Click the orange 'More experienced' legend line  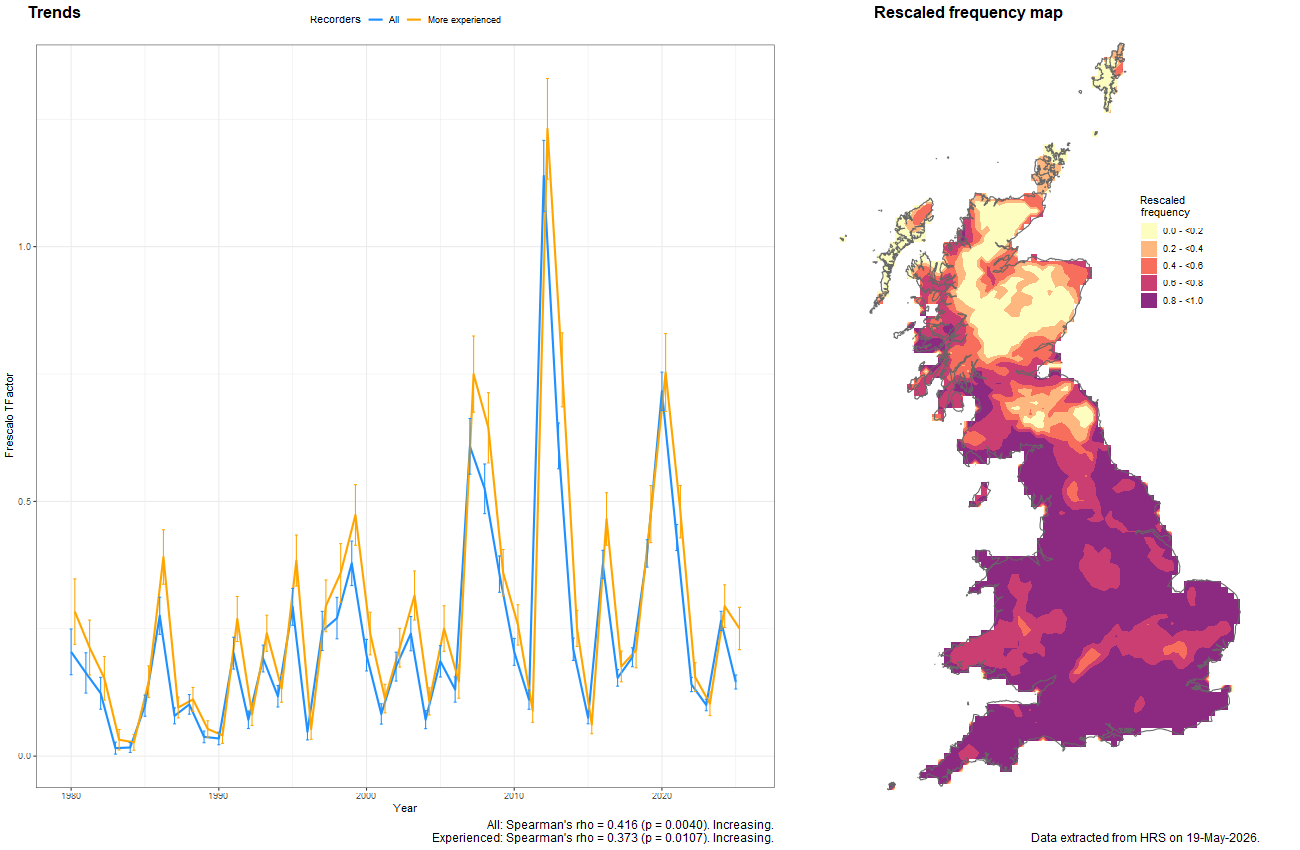click(416, 20)
